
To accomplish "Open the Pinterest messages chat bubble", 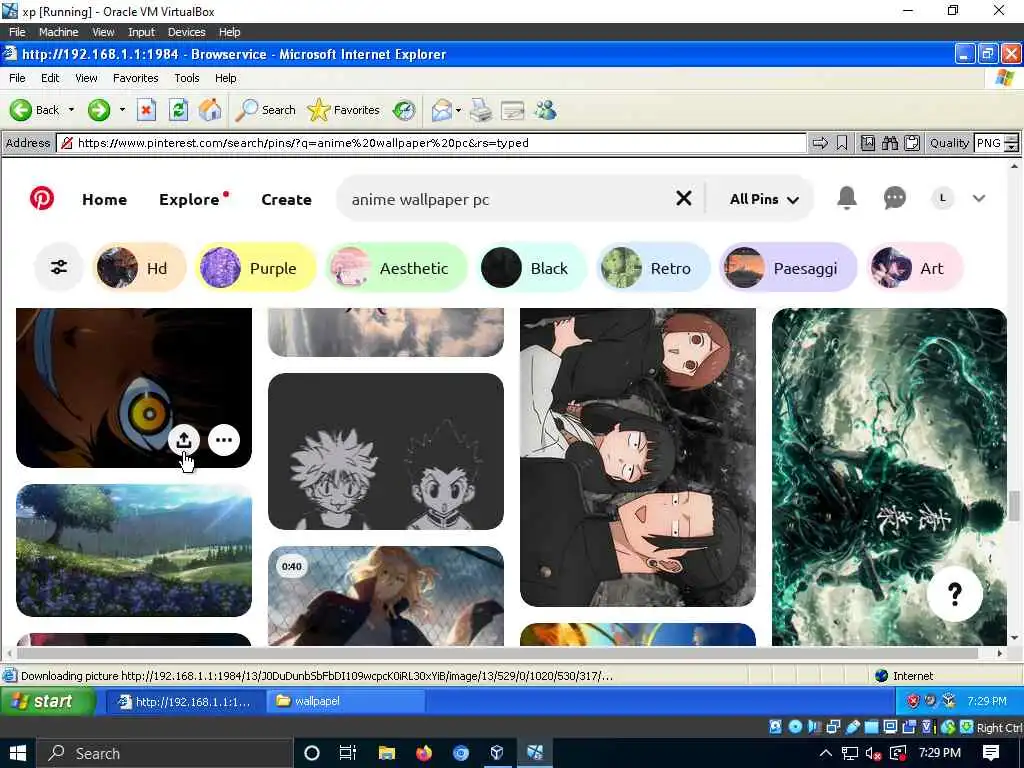I will point(894,198).
